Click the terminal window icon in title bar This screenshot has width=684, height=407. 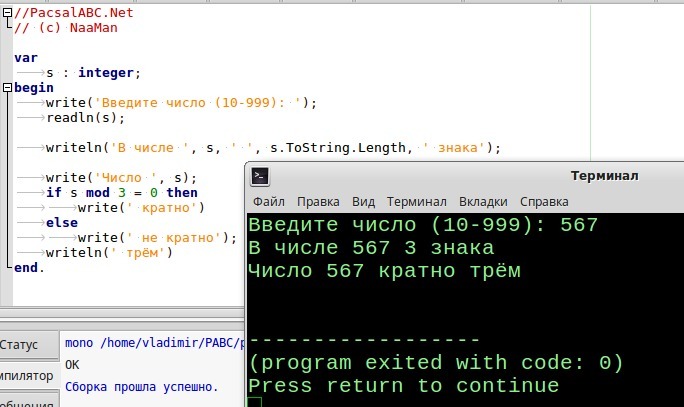(x=259, y=176)
